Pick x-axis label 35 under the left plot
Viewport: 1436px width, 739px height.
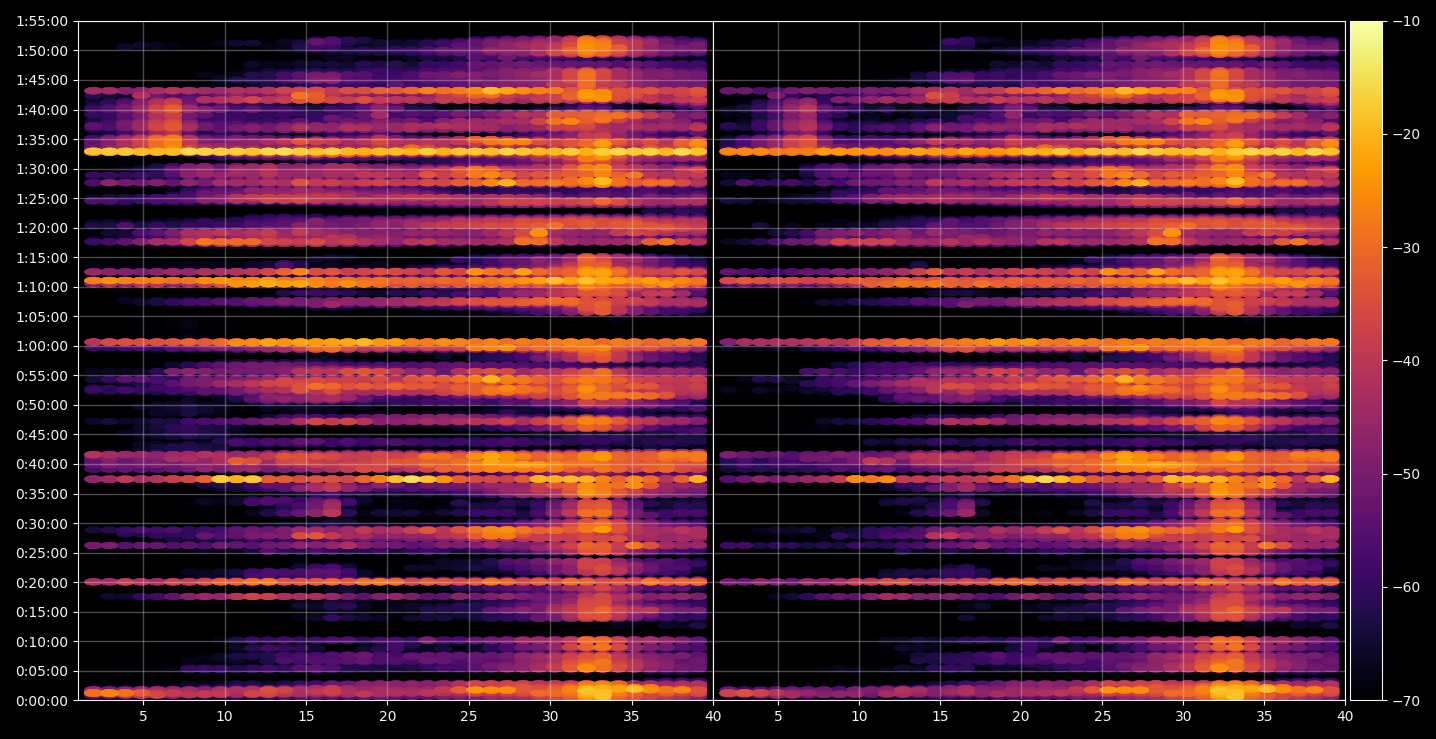(x=632, y=716)
